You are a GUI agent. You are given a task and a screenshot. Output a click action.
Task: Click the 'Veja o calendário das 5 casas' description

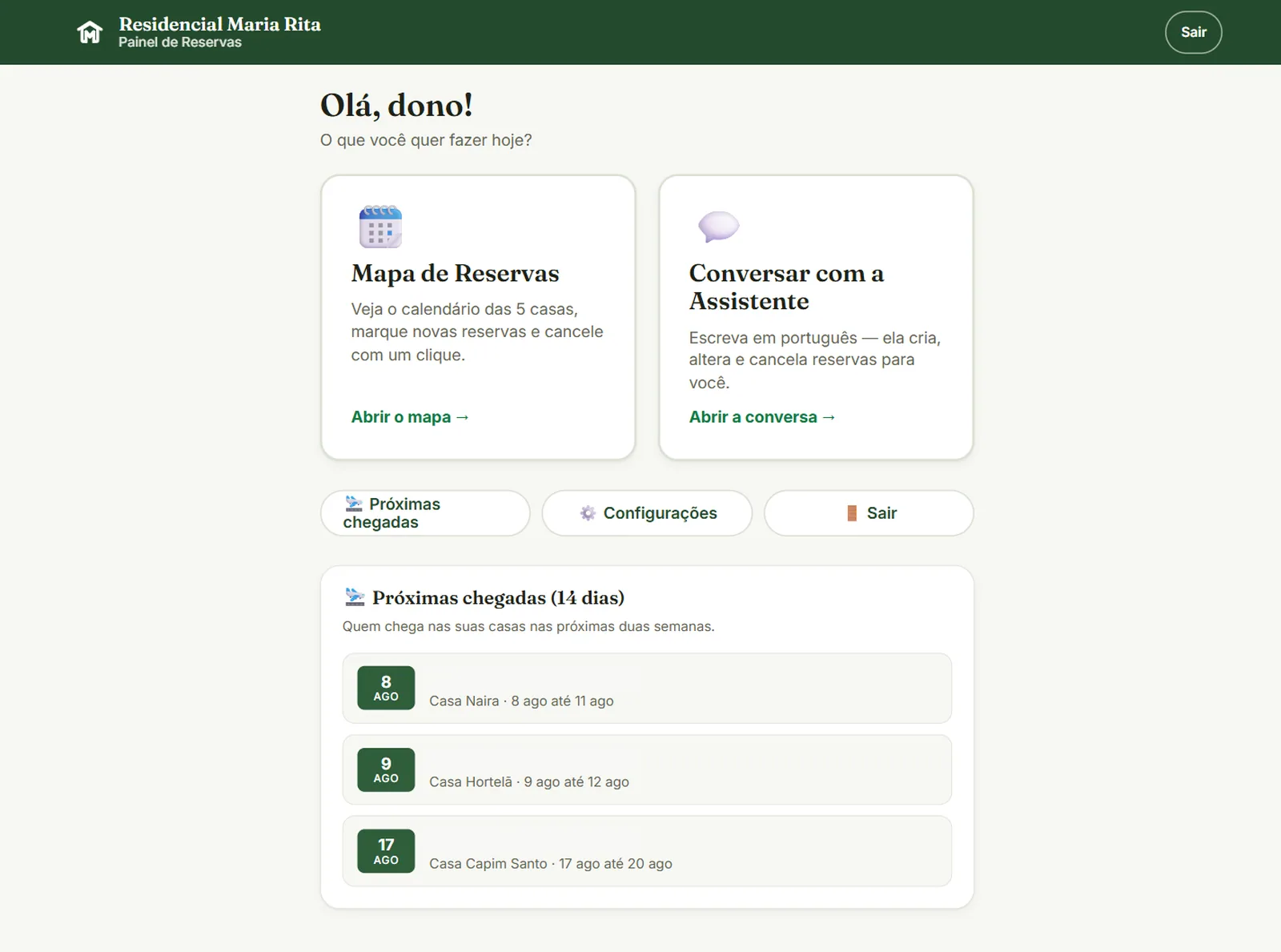pyautogui.click(x=477, y=331)
